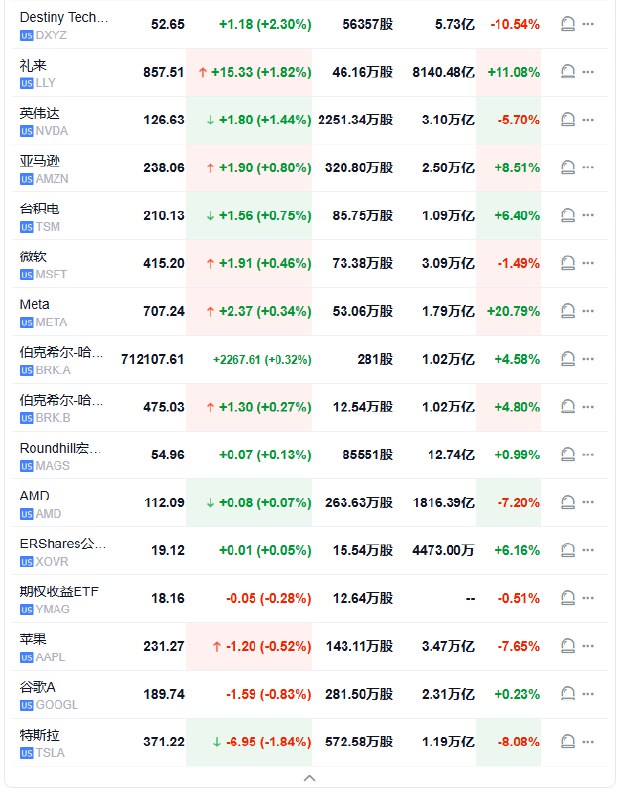
Task: Open more options for MAGS row
Action: tap(588, 455)
